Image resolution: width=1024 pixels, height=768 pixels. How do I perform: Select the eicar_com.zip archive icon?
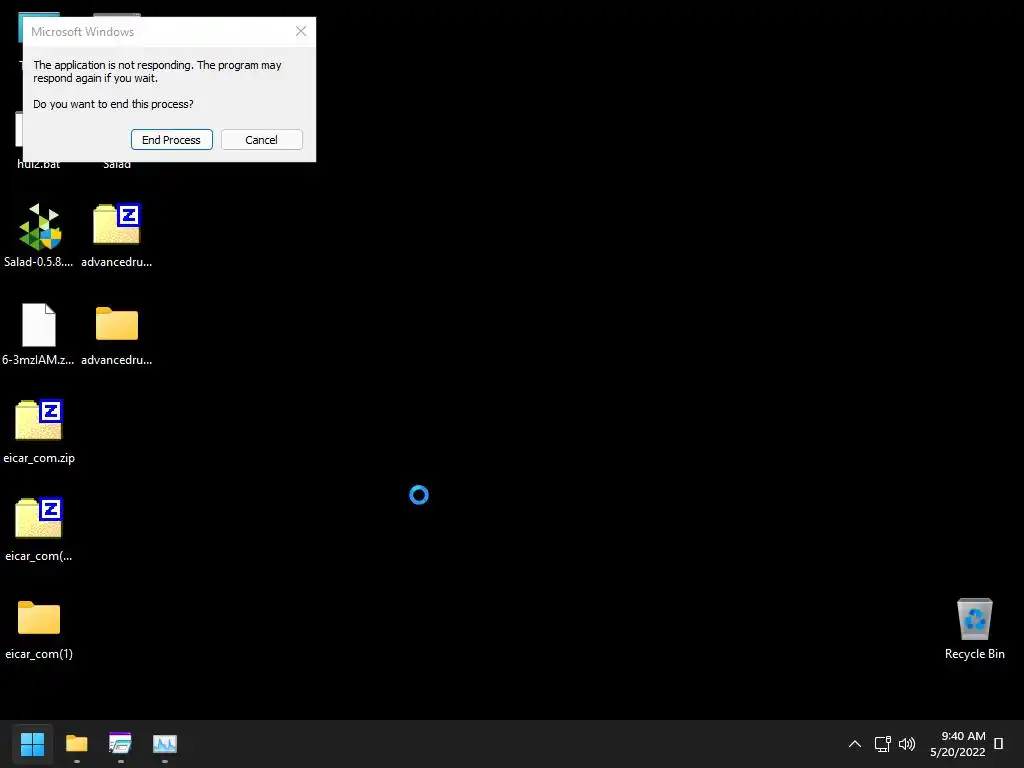pos(39,420)
